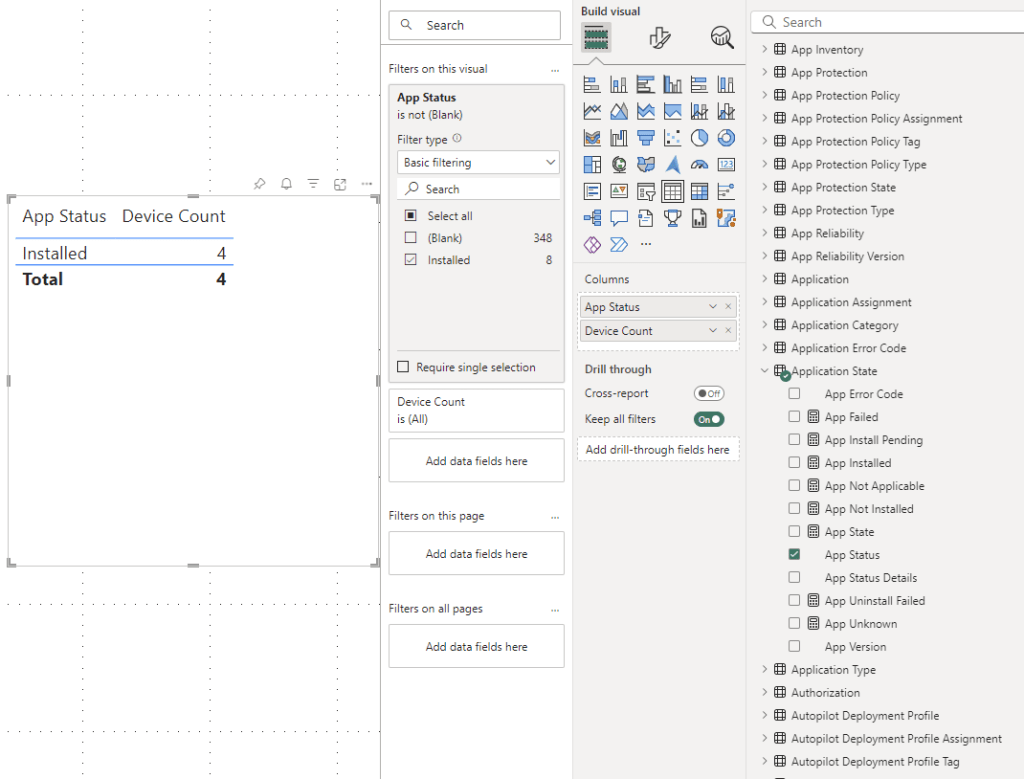The image size is (1024, 779).
Task: Open Filters on all pages options menu
Action: (x=555, y=610)
